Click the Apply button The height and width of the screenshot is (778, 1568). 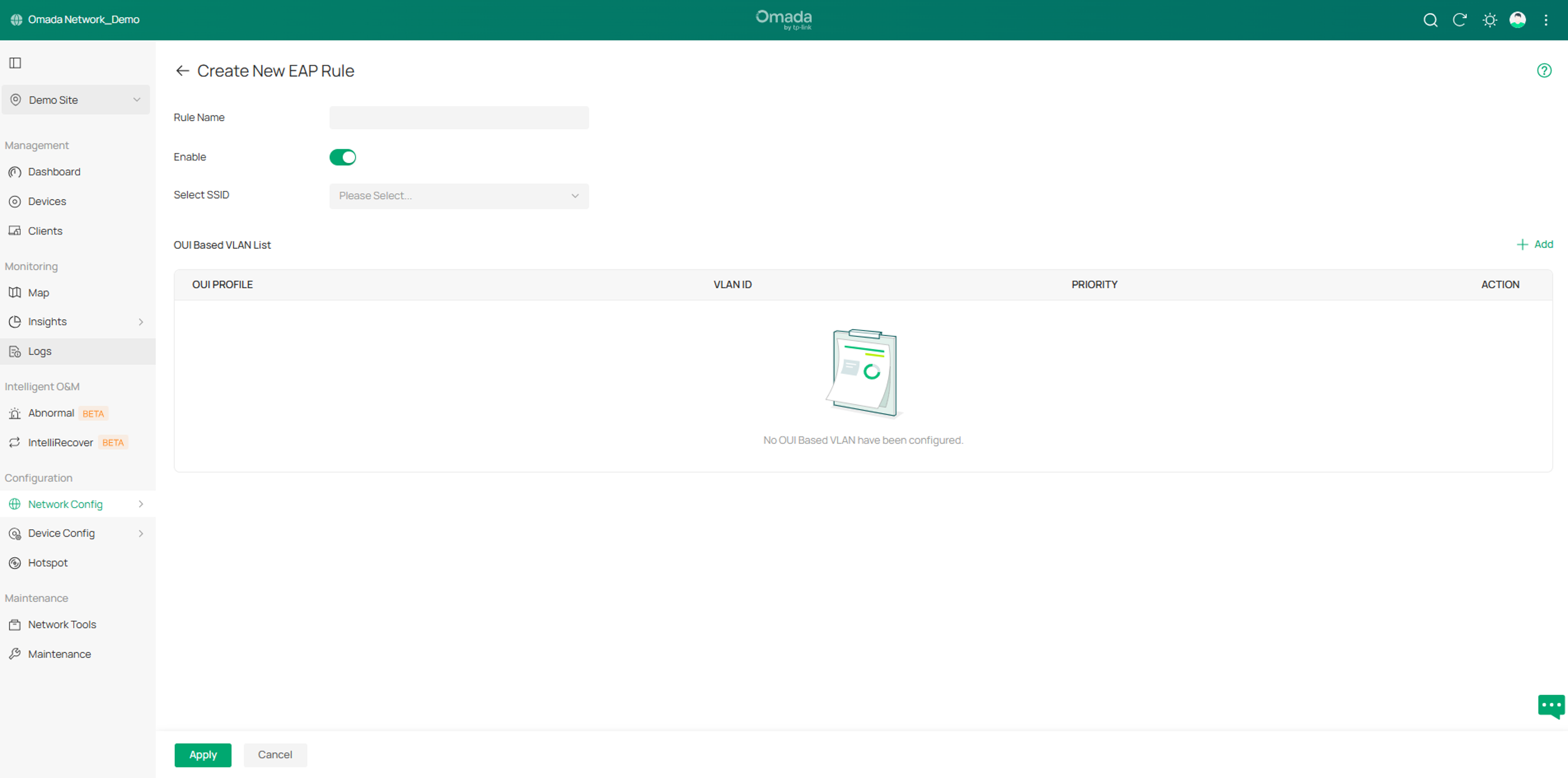pos(203,755)
